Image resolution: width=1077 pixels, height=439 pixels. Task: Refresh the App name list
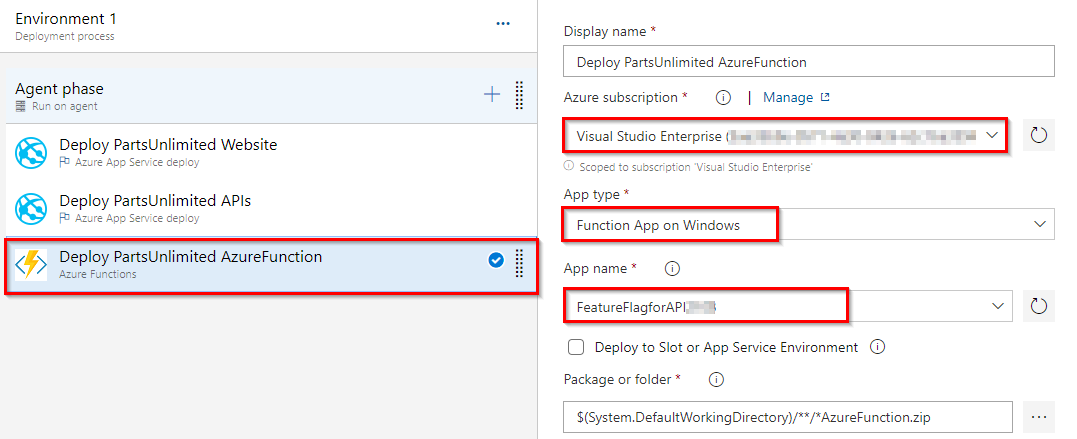pyautogui.click(x=1039, y=306)
